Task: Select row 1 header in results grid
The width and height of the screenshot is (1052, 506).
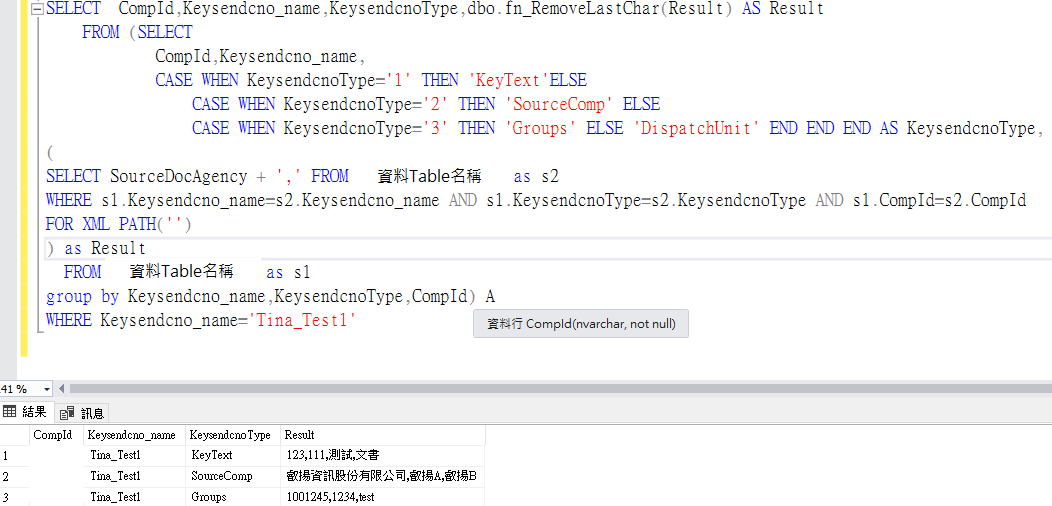Action: 15,455
